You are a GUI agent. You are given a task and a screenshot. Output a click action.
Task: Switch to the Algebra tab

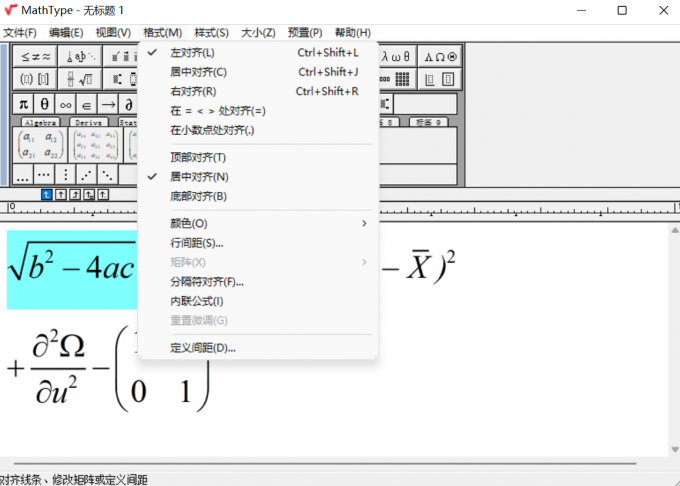(x=40, y=122)
